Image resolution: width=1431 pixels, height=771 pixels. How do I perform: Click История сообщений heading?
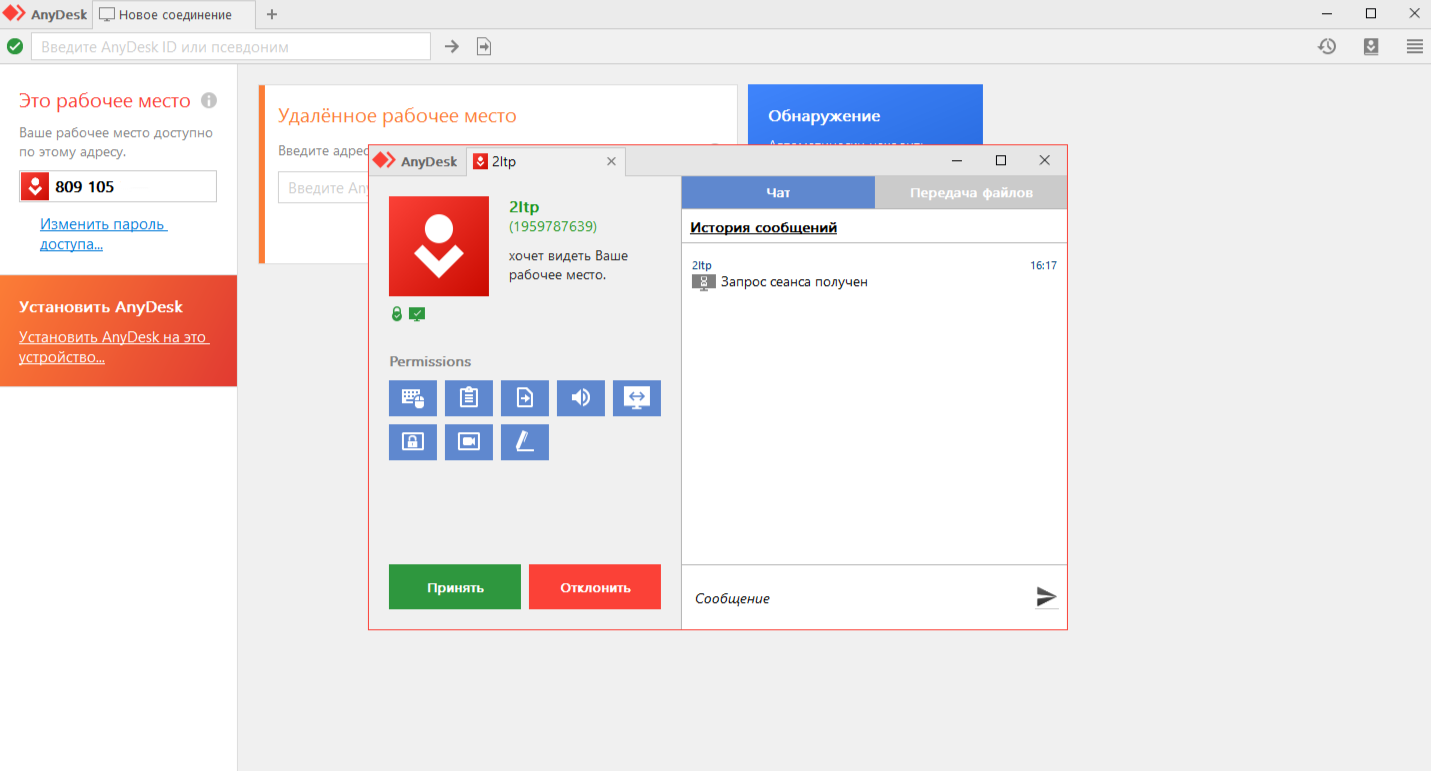coord(763,227)
